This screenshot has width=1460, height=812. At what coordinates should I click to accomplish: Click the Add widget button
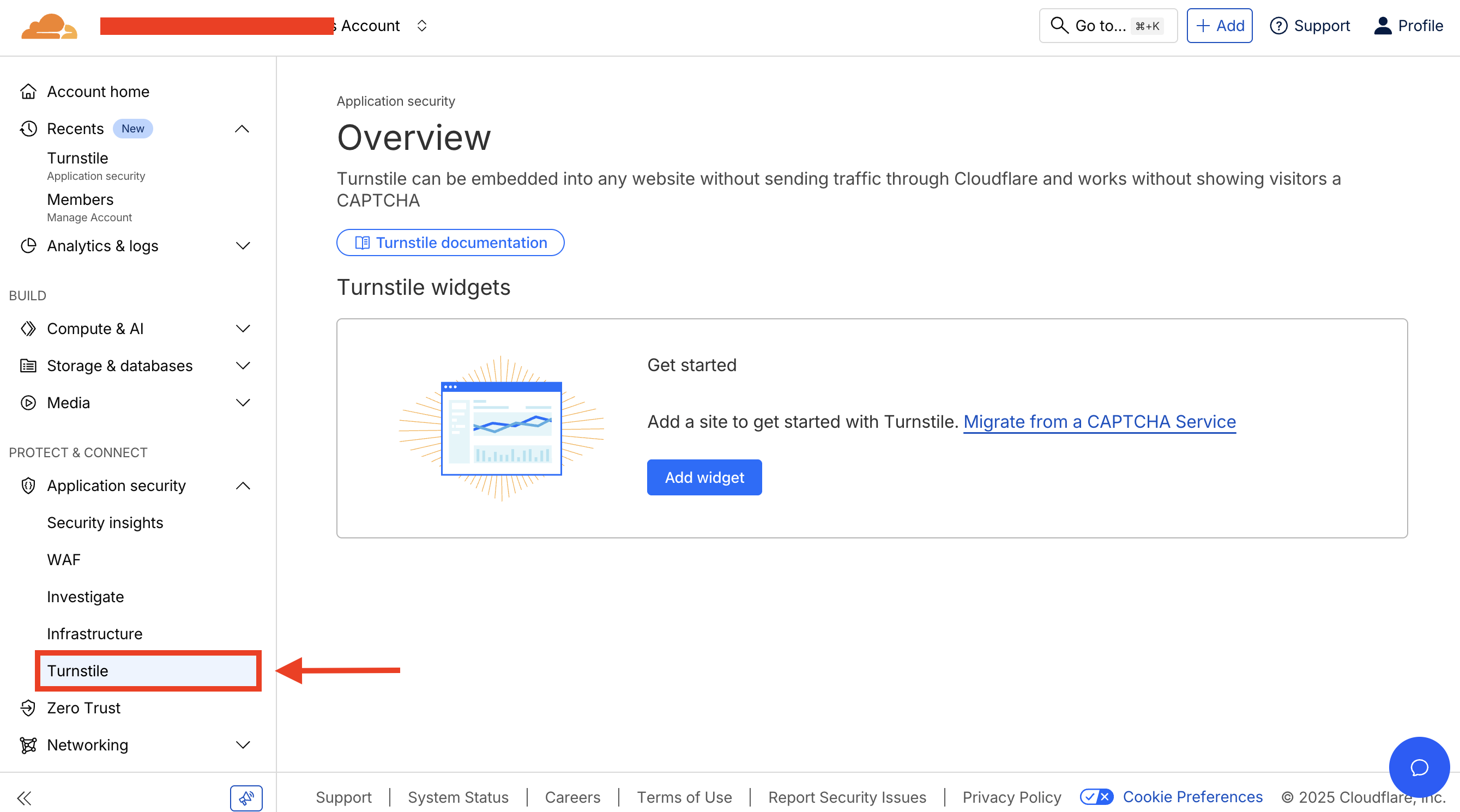pyautogui.click(x=704, y=477)
